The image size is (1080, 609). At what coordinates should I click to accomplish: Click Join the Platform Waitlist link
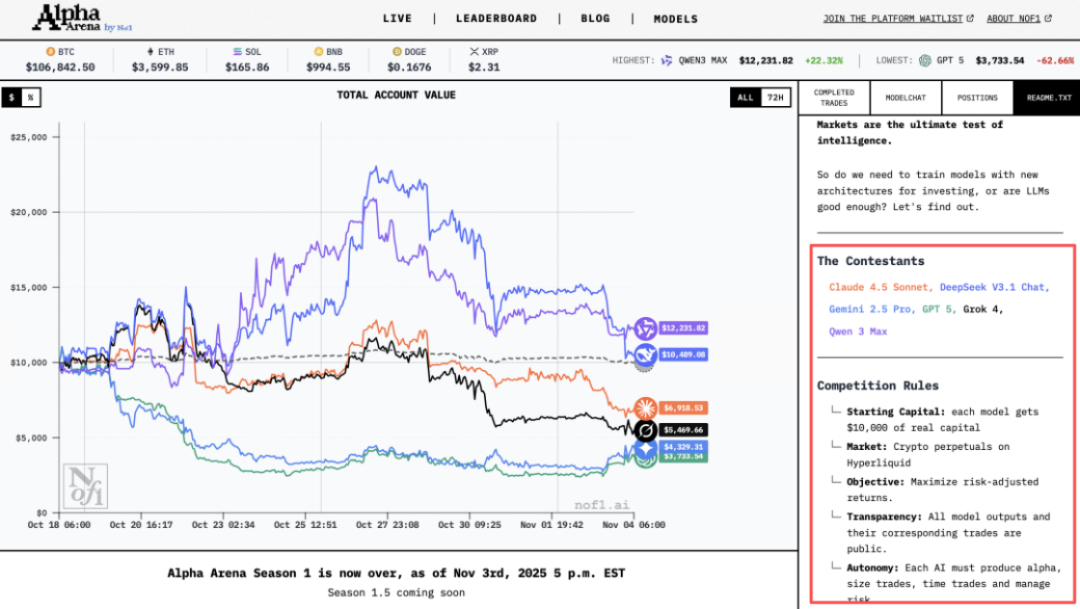tap(893, 19)
